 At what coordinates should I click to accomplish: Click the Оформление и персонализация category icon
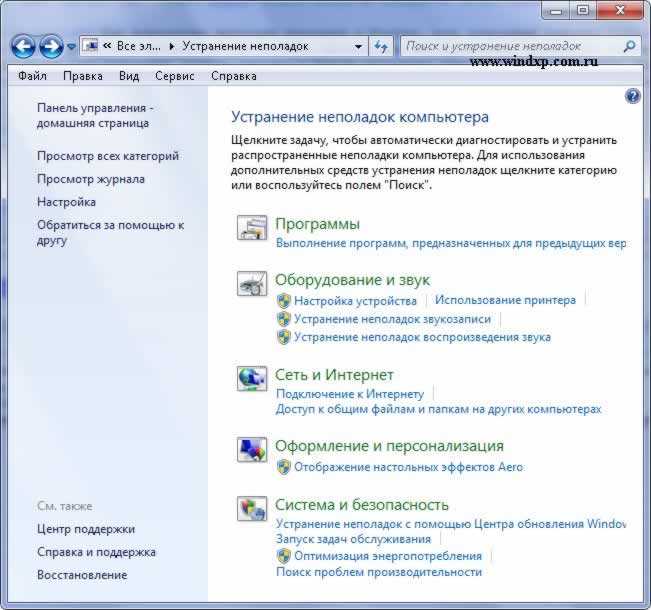click(252, 450)
